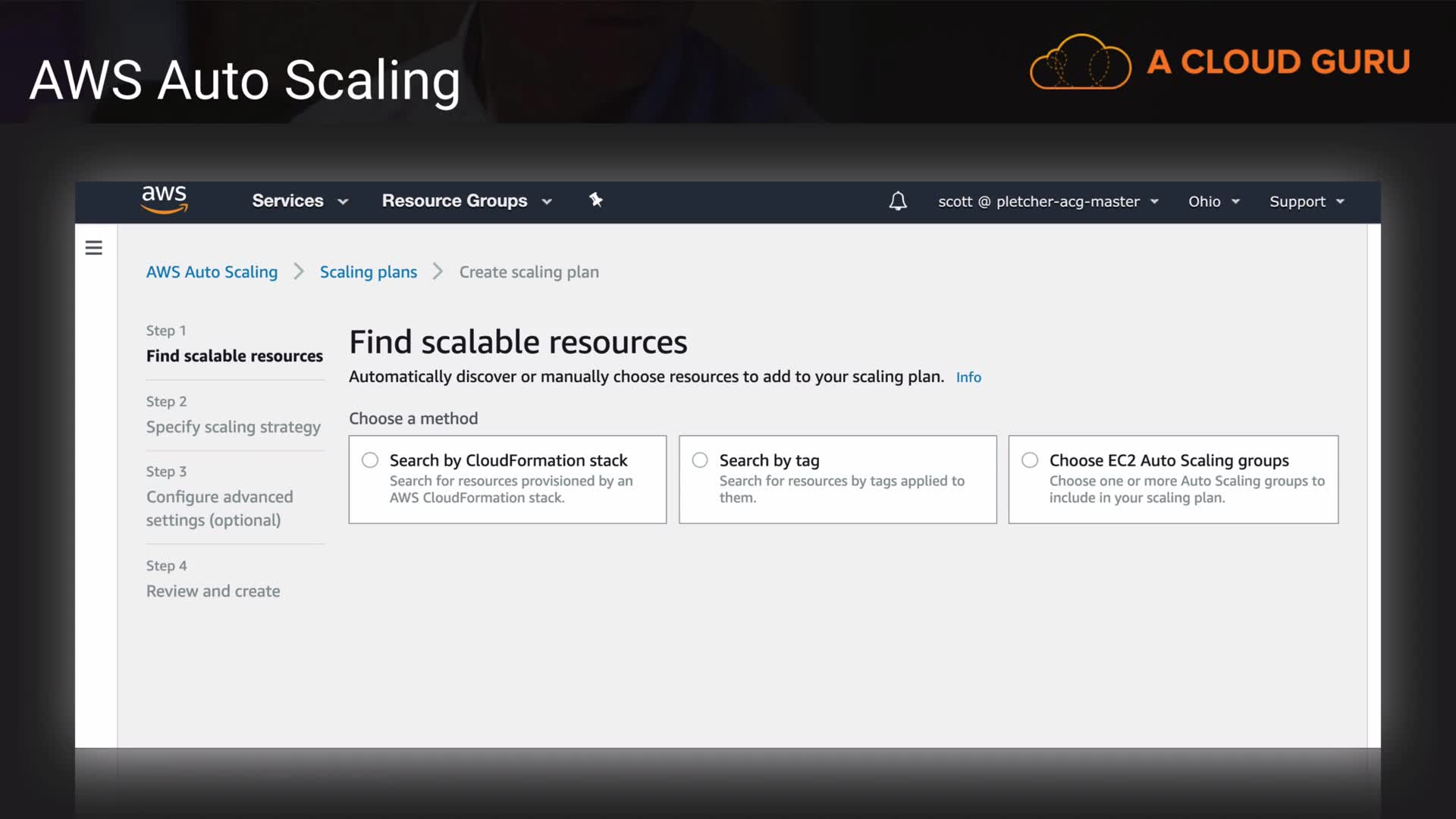Screen dimensions: 1456x819
Task: Click Step 4 Review and create
Action: tap(213, 591)
